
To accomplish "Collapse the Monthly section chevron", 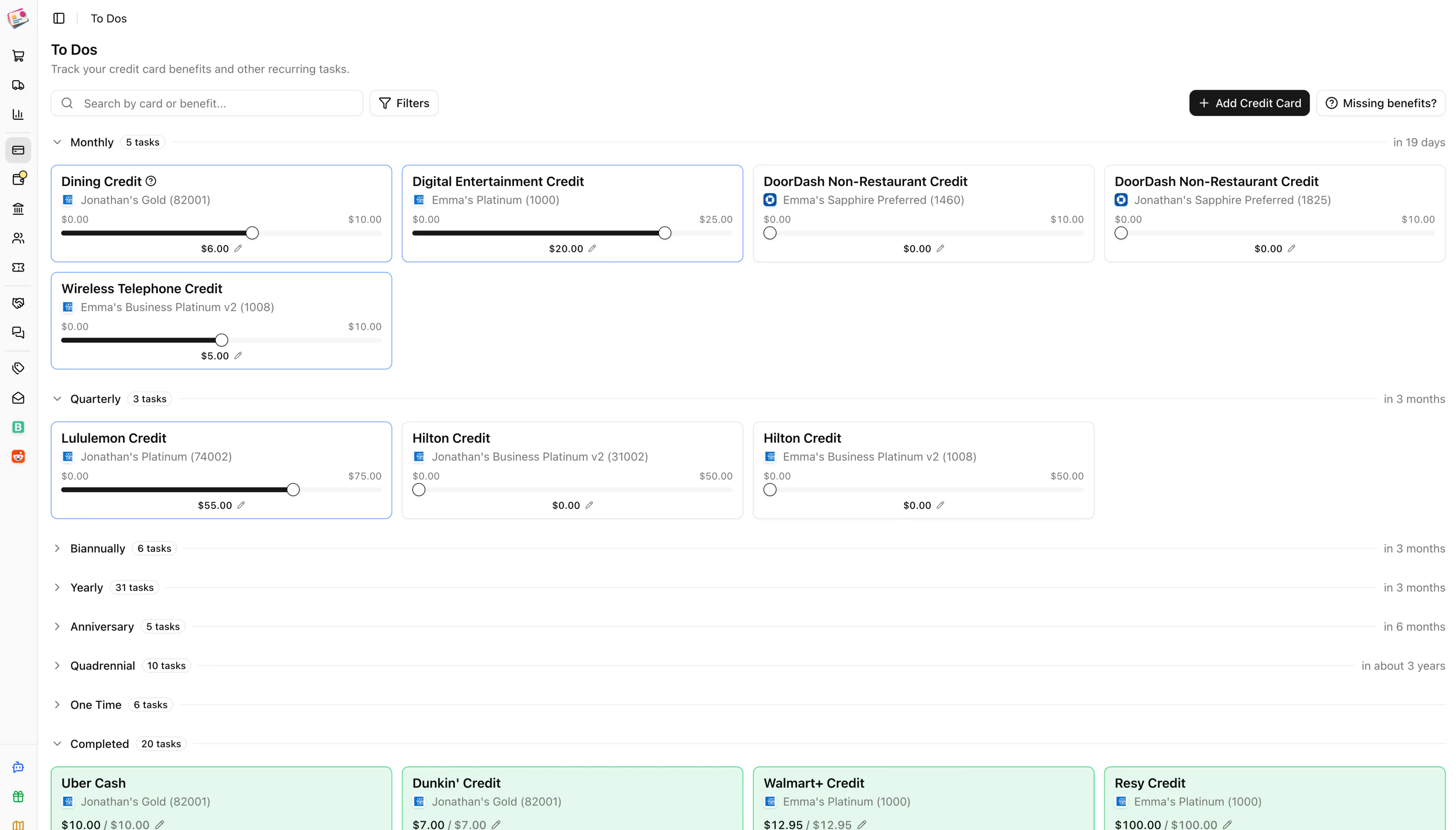I will pyautogui.click(x=57, y=142).
